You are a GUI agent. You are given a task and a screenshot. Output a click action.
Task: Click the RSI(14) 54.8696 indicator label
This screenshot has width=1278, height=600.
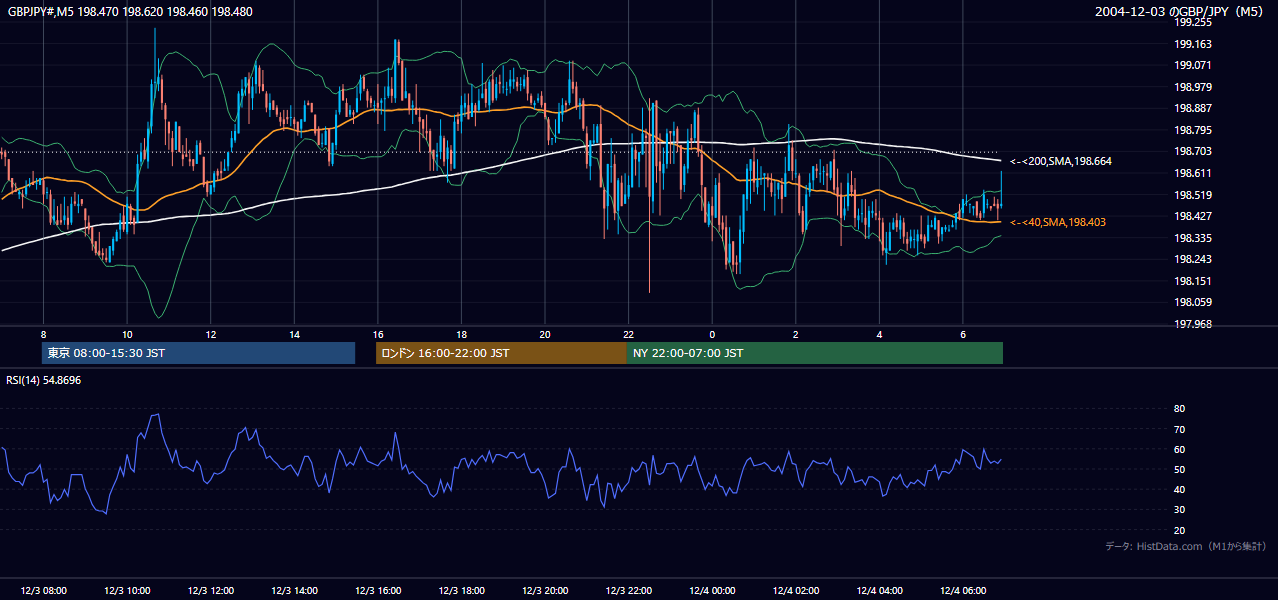point(44,380)
